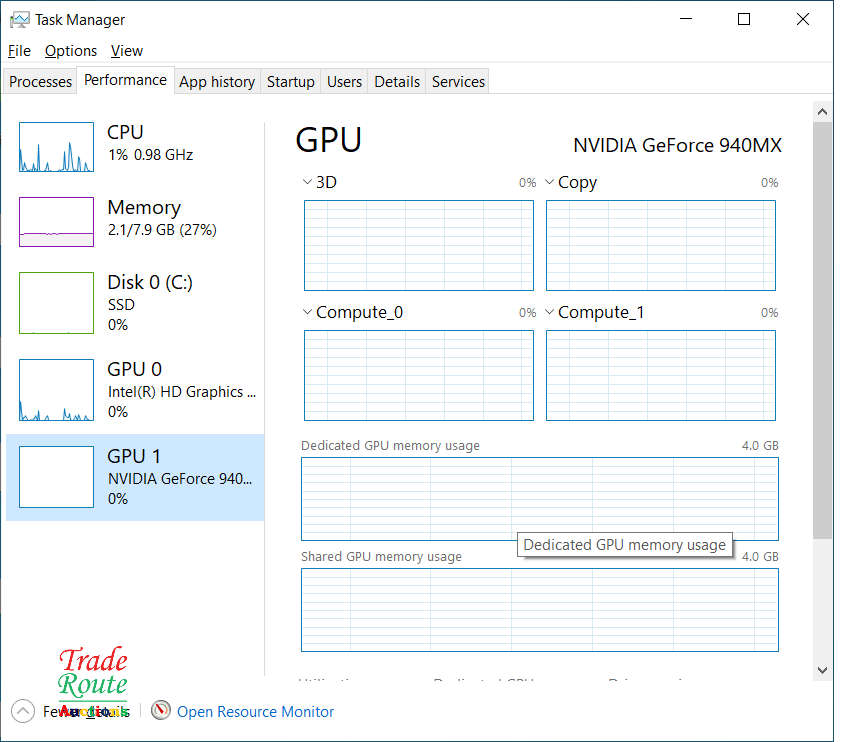The width and height of the screenshot is (849, 742).
Task: Select the CPU mini graph thumbnail
Action: point(56,147)
